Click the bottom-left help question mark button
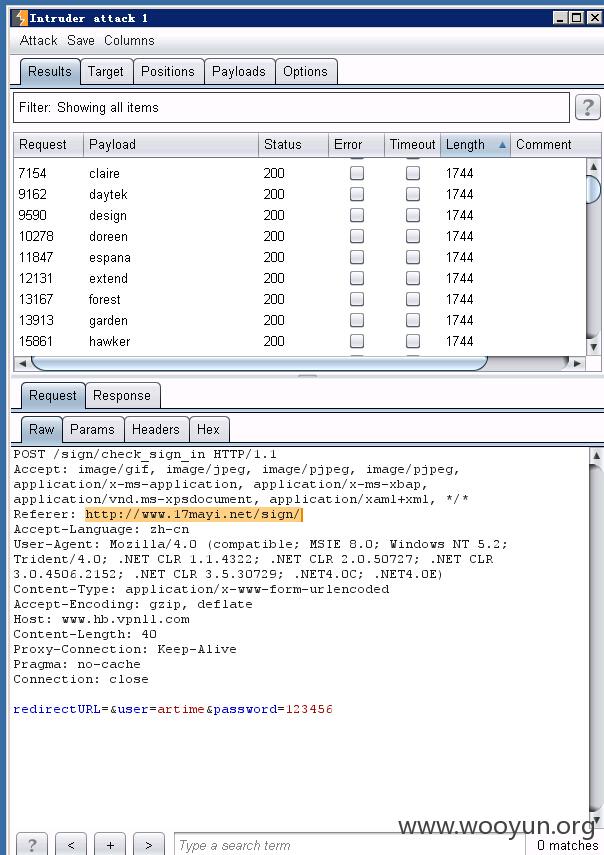 pos(32,845)
